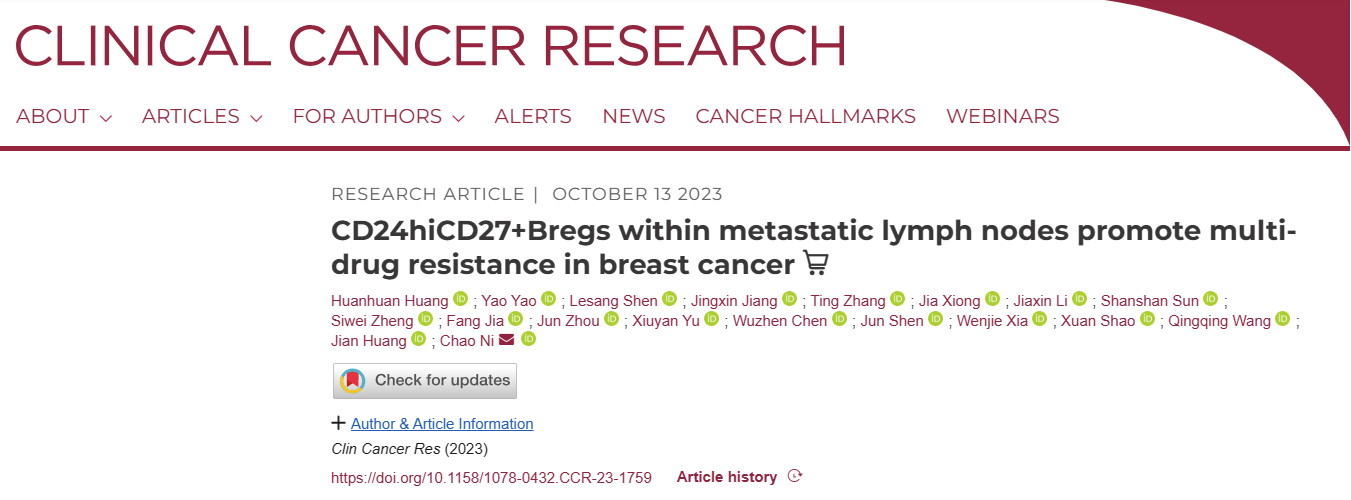Open the article DOI link
The image size is (1351, 500).
click(491, 478)
